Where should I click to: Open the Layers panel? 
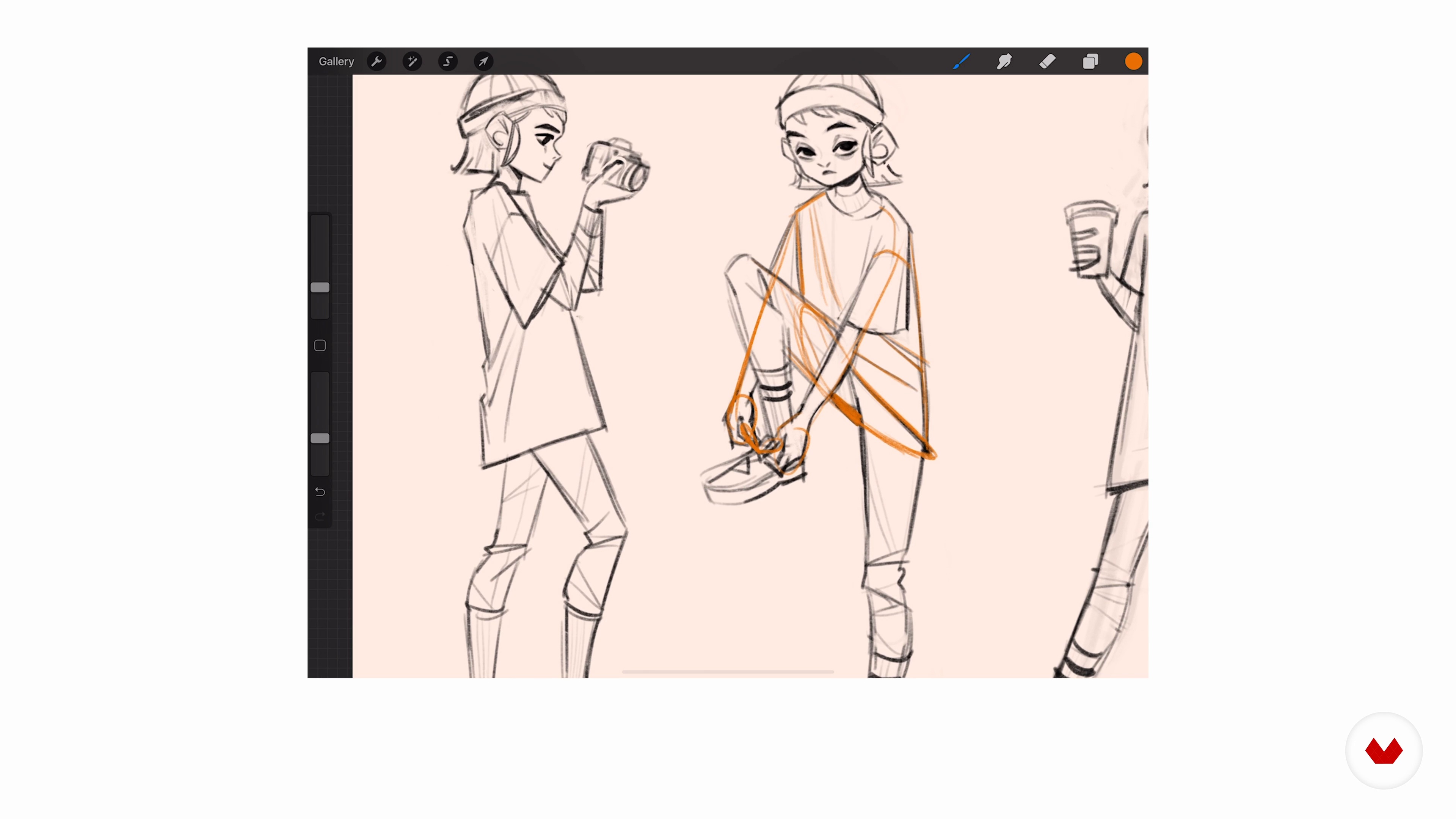pyautogui.click(x=1090, y=61)
